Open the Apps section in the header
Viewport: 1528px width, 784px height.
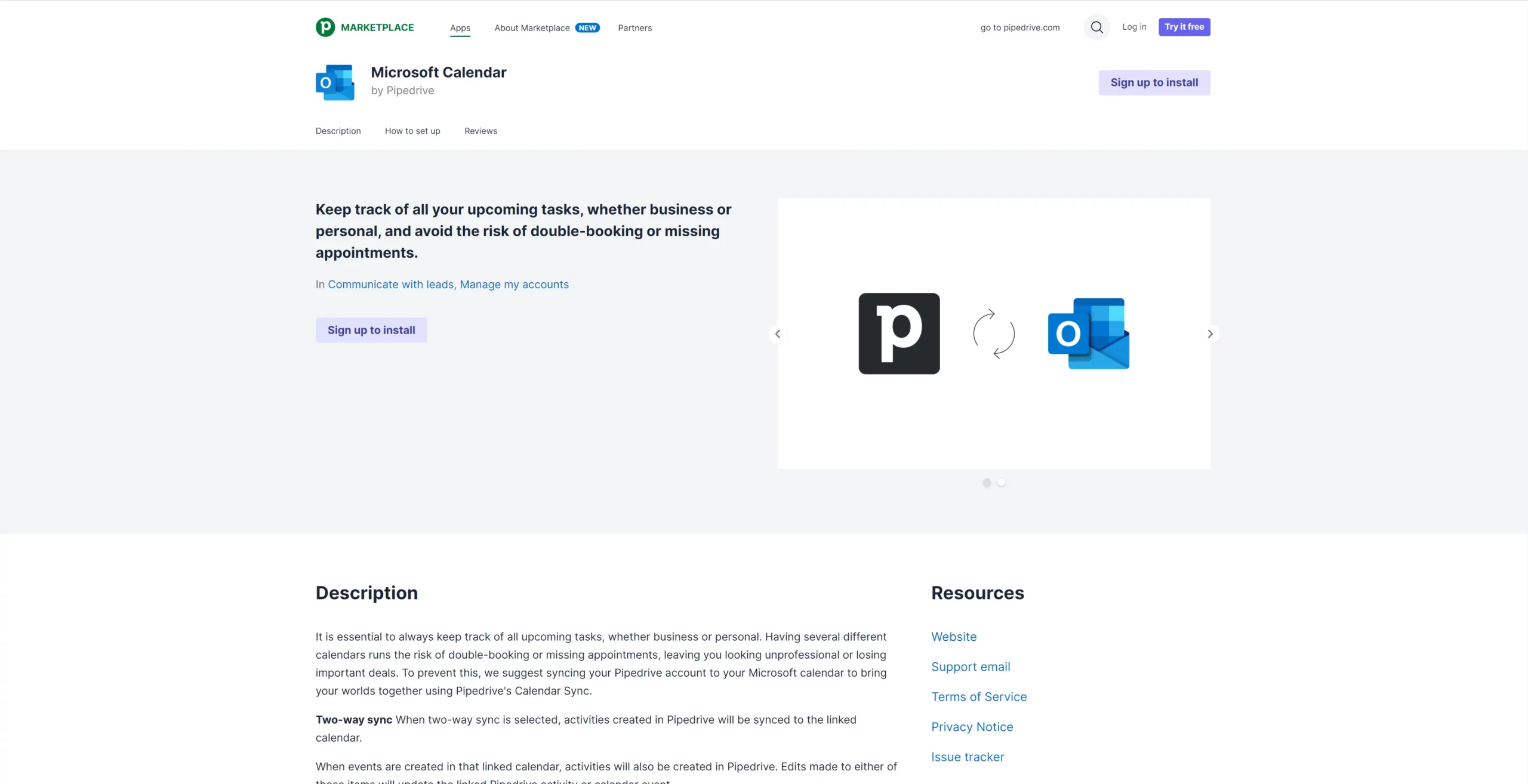460,27
